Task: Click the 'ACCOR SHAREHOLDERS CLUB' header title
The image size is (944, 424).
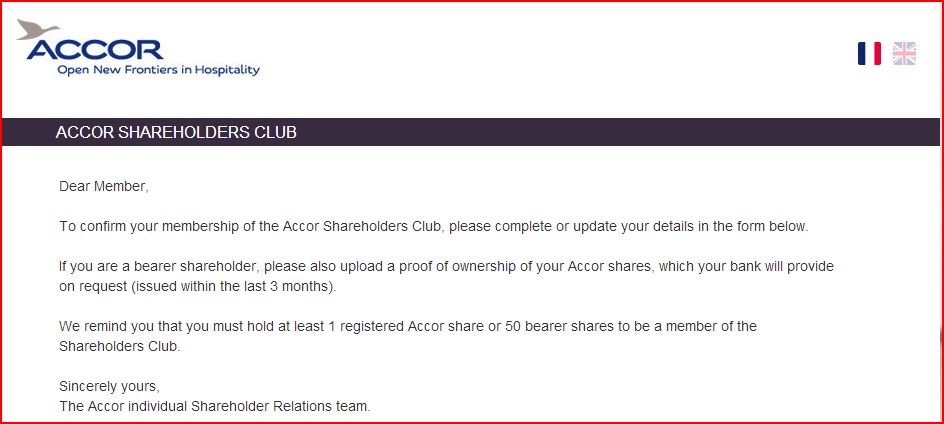Action: [x=176, y=132]
